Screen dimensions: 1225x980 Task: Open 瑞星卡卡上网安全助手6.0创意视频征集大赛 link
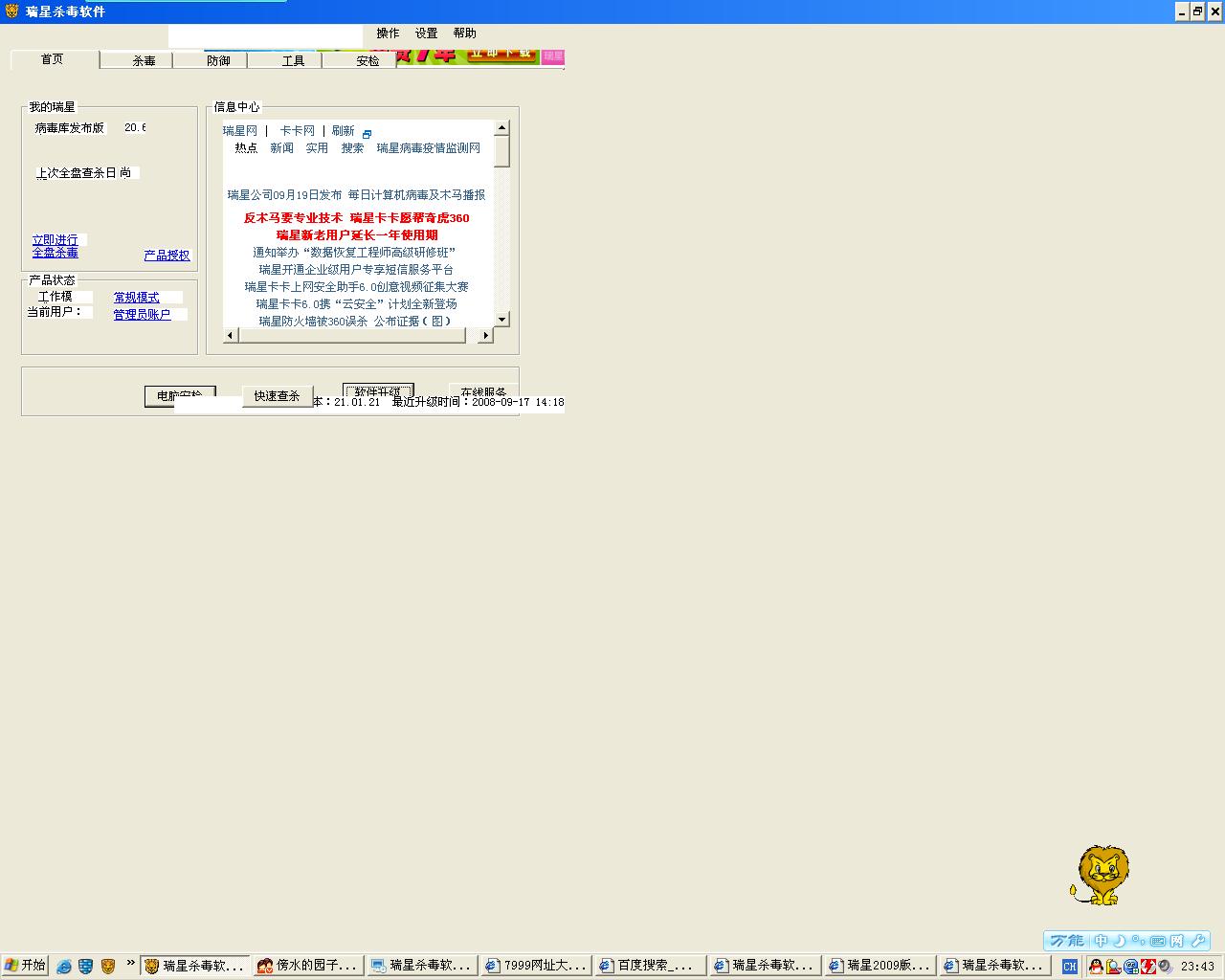(356, 287)
